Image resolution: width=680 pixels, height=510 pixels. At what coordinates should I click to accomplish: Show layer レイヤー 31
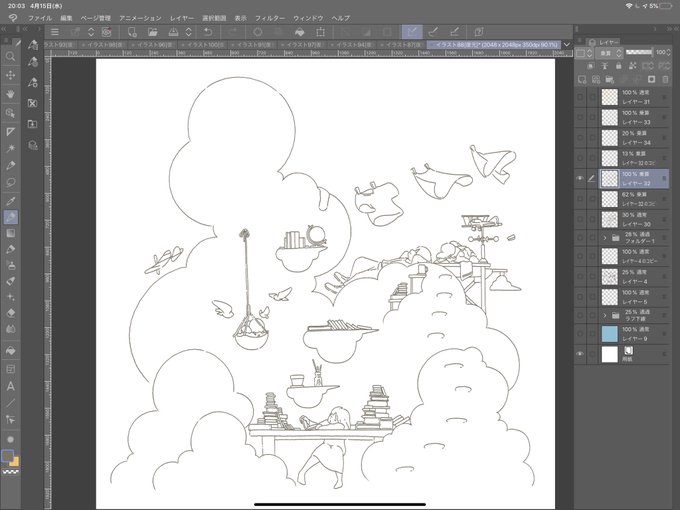[x=580, y=97]
